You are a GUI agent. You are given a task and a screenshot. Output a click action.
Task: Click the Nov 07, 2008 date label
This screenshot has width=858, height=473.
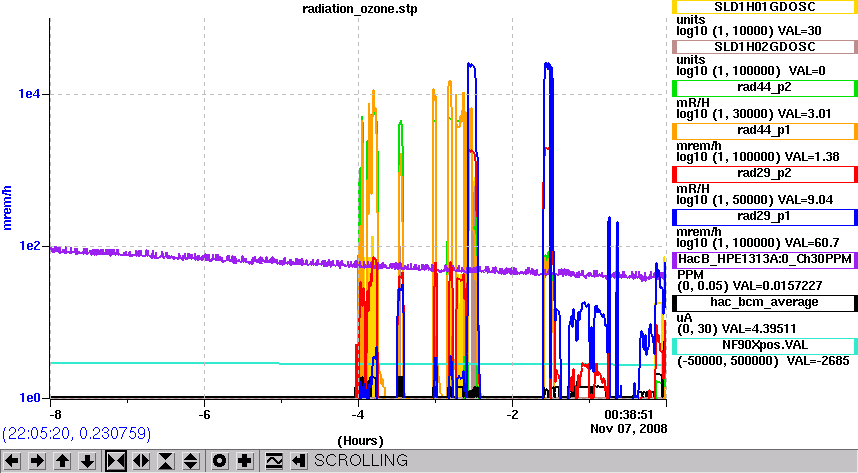[x=629, y=428]
